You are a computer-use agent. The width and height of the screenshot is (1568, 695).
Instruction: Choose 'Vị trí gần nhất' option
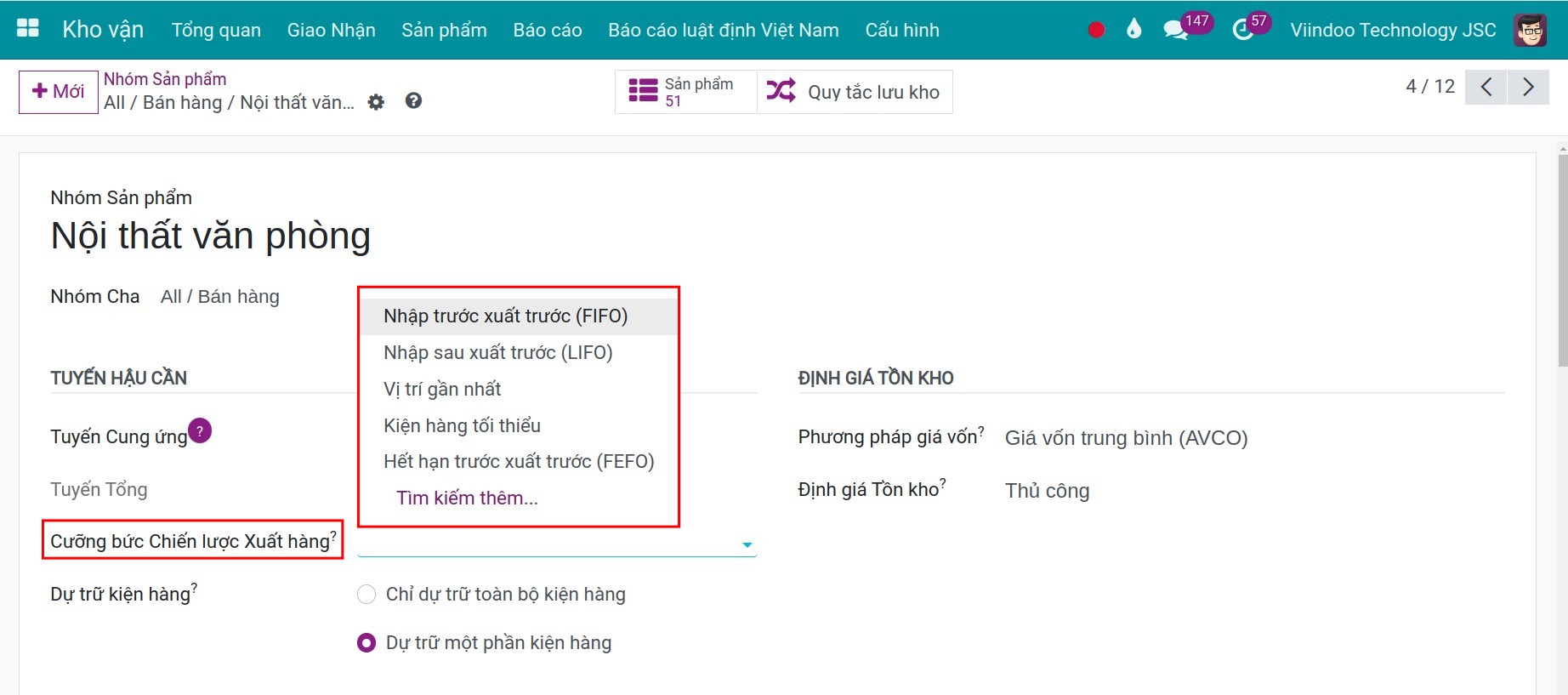[x=518, y=389]
